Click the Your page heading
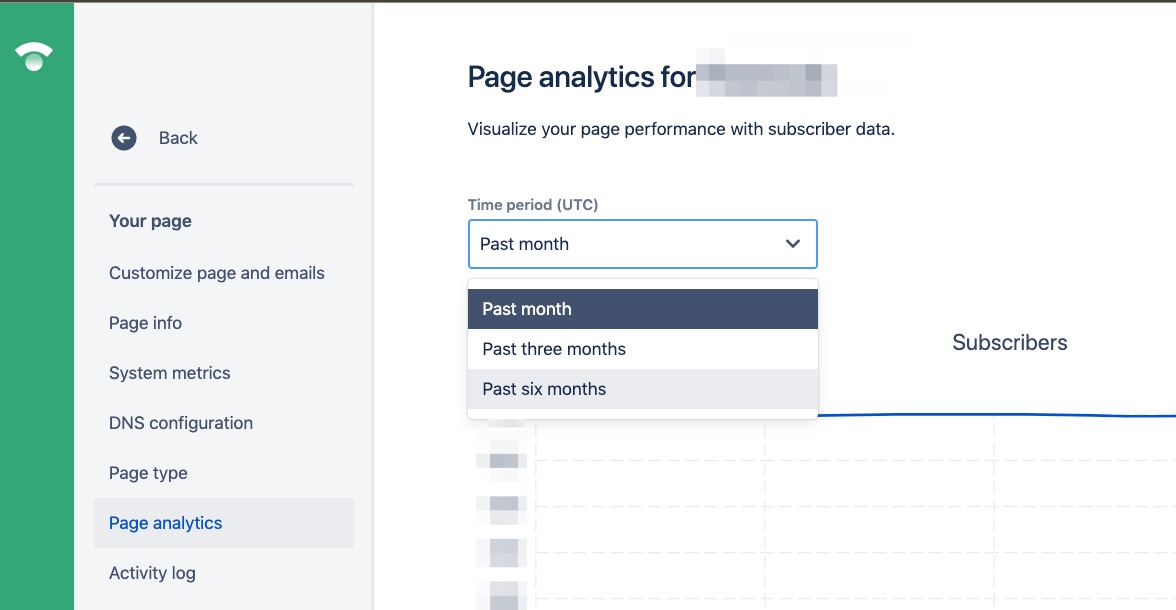The image size is (1176, 610). tap(150, 221)
